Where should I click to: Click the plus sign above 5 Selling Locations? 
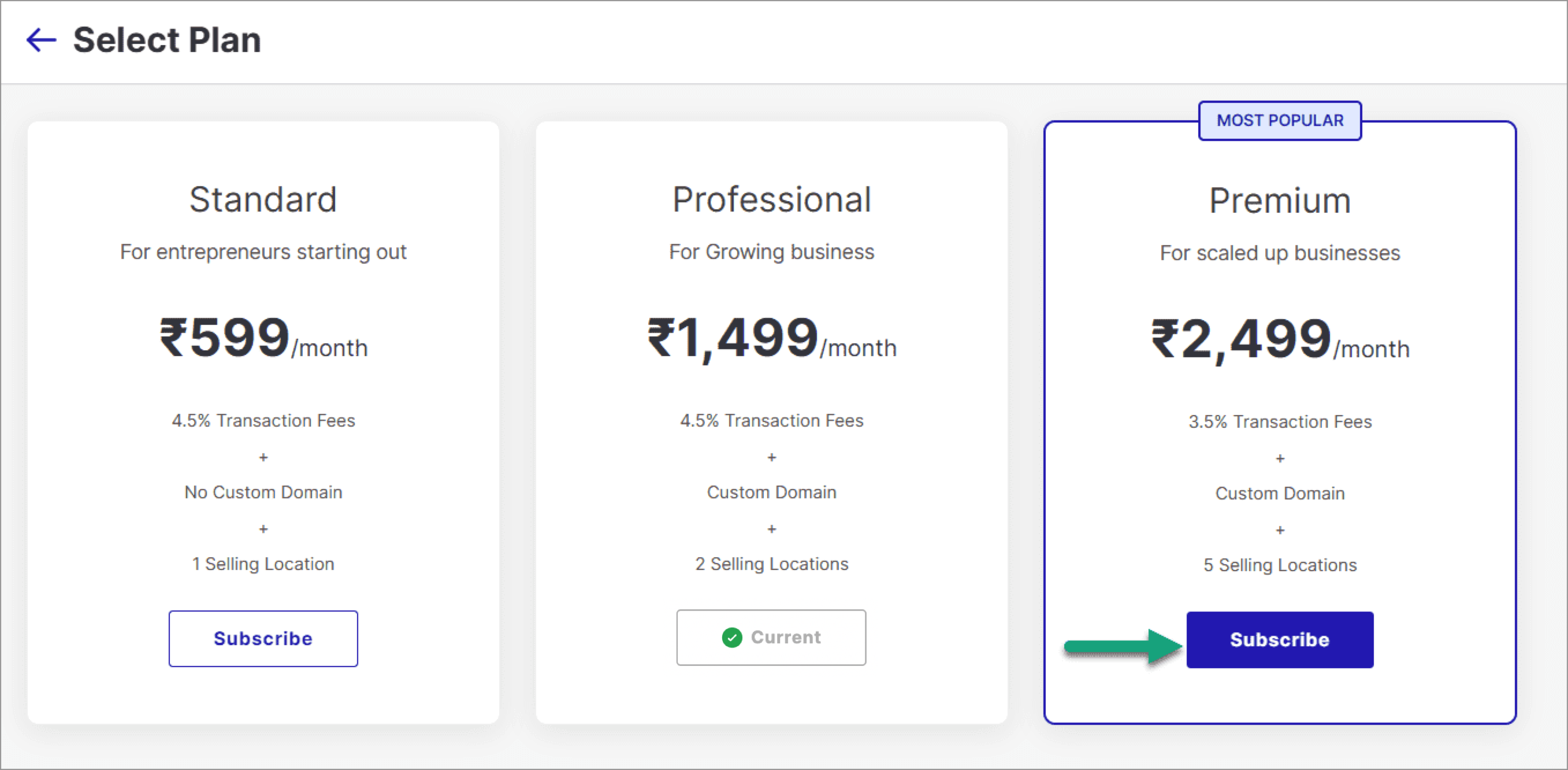click(1280, 530)
